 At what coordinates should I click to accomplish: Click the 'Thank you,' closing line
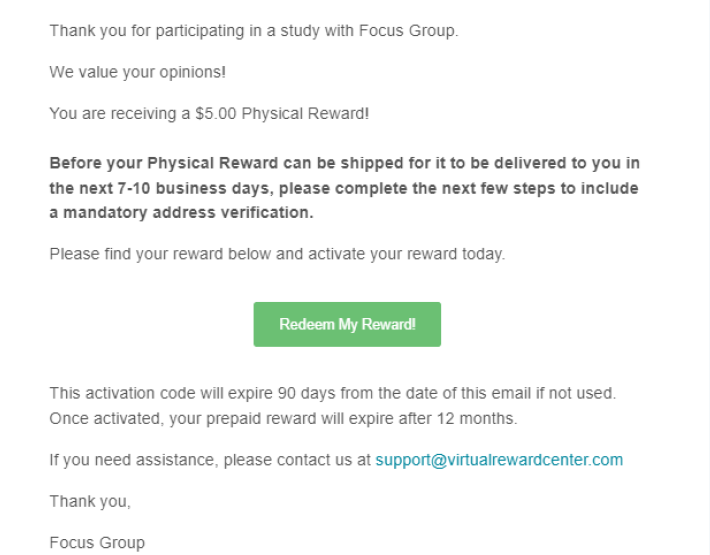pos(90,501)
